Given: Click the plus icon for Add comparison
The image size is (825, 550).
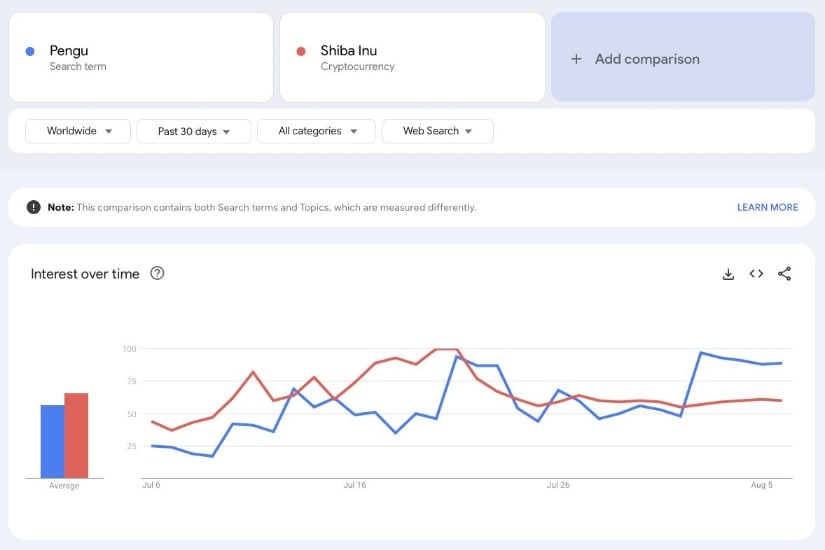Looking at the screenshot, I should click(x=576, y=59).
